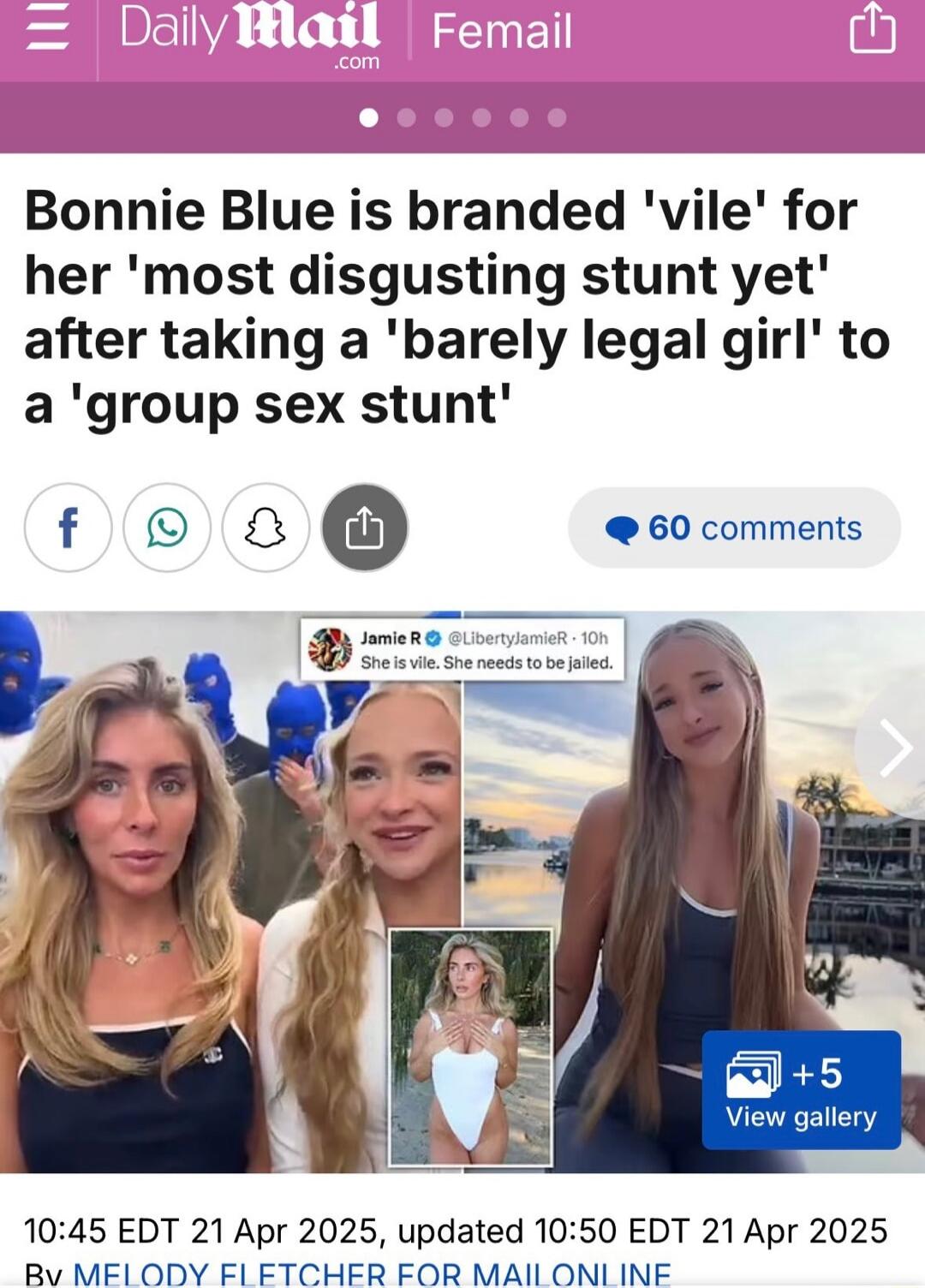Screen dimensions: 925x1288
Task: Click the +5 View gallery button
Action: pyautogui.click(x=801, y=1090)
